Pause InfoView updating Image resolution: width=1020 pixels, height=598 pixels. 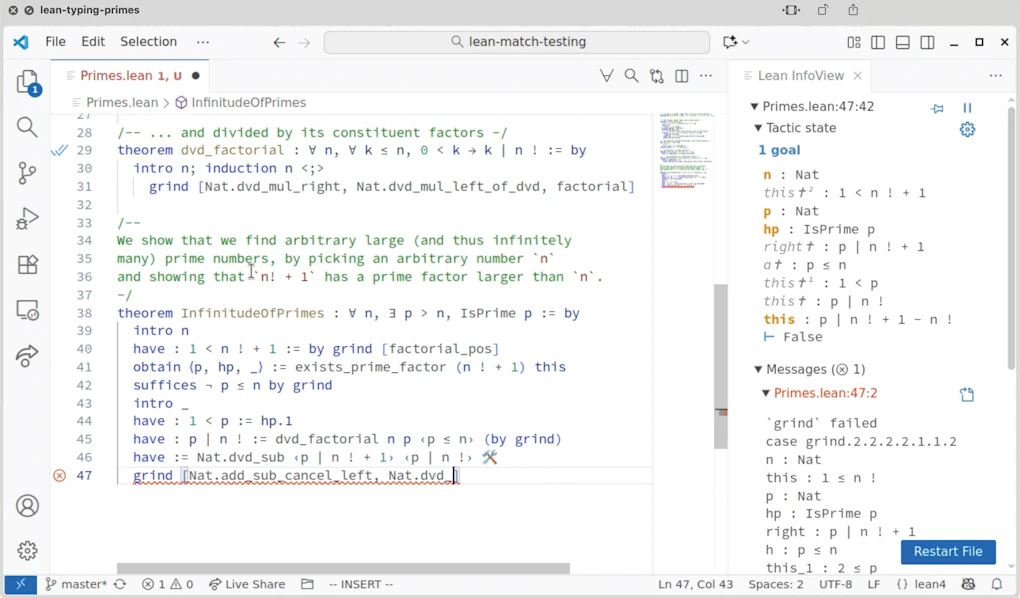[x=967, y=108]
